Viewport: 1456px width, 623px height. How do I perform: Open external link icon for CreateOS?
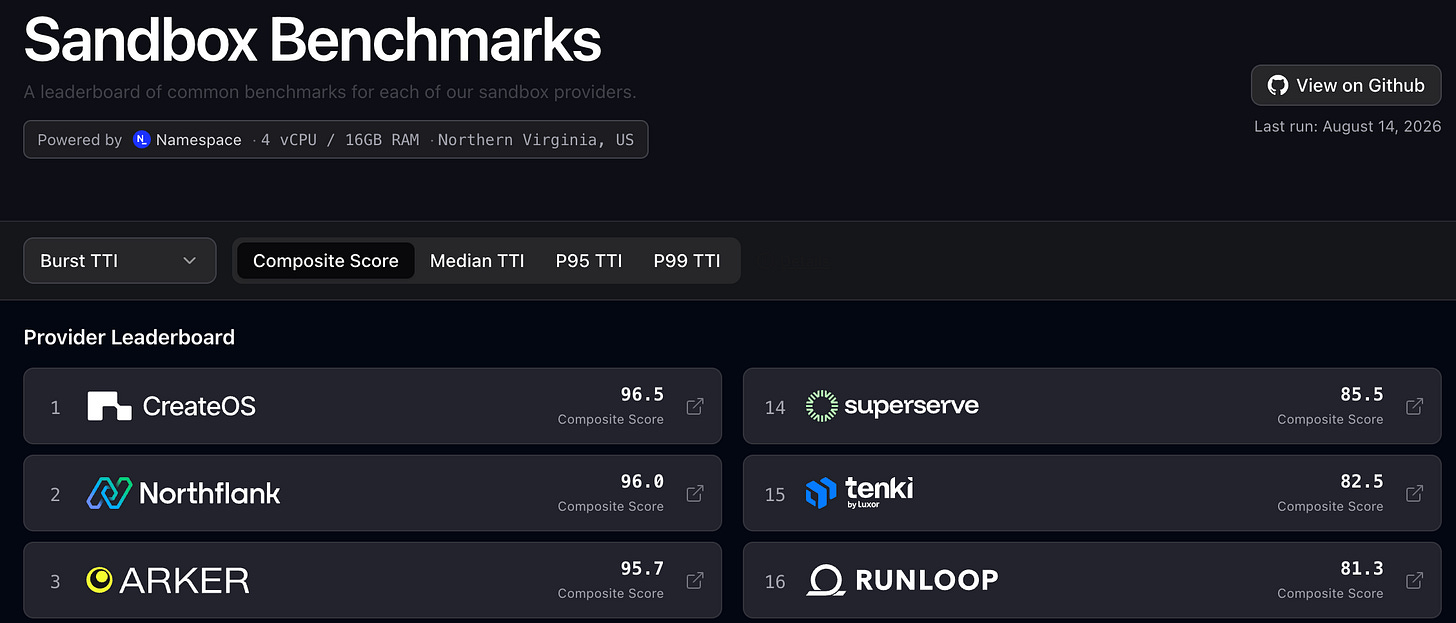pyautogui.click(x=695, y=406)
